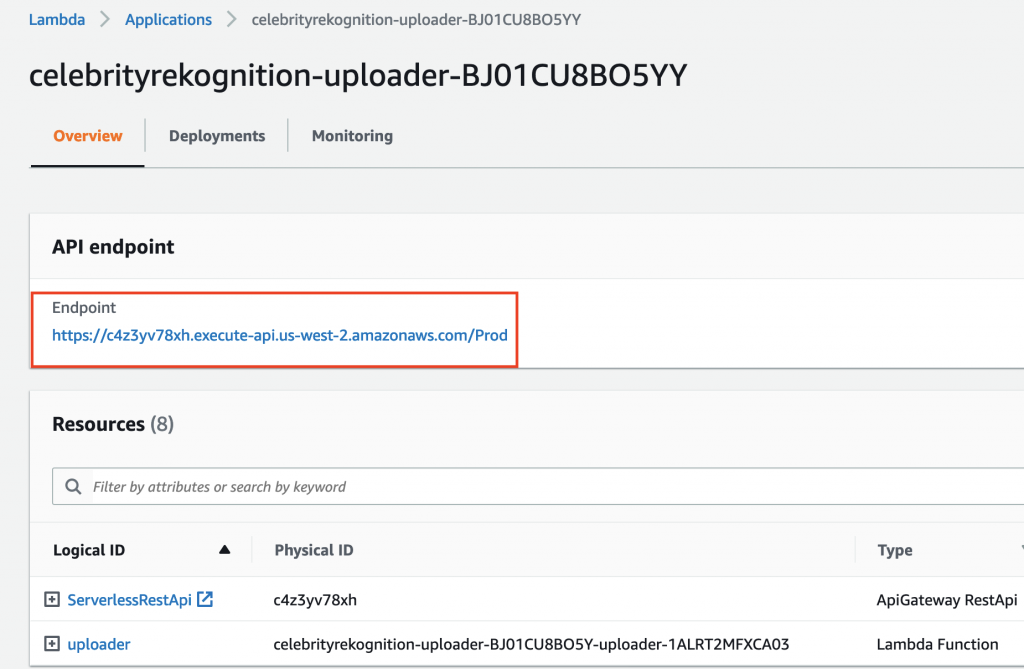
Task: Open the uploader Lambda function link
Action: tap(99, 644)
